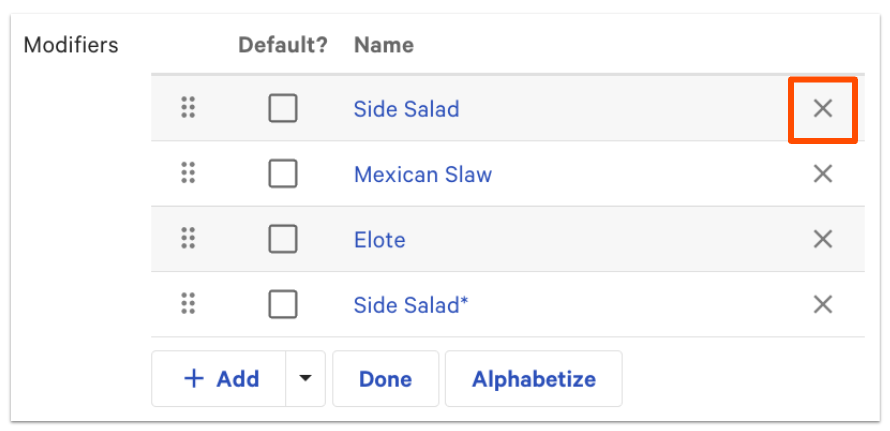Click the Side Salad* drag handle
Screen dimensions: 890x431
[187, 304]
